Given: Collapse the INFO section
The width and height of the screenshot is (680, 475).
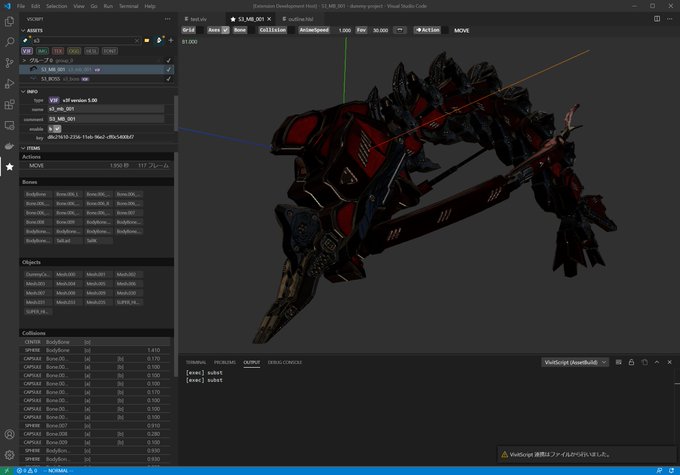Looking at the screenshot, I should coord(23,92).
